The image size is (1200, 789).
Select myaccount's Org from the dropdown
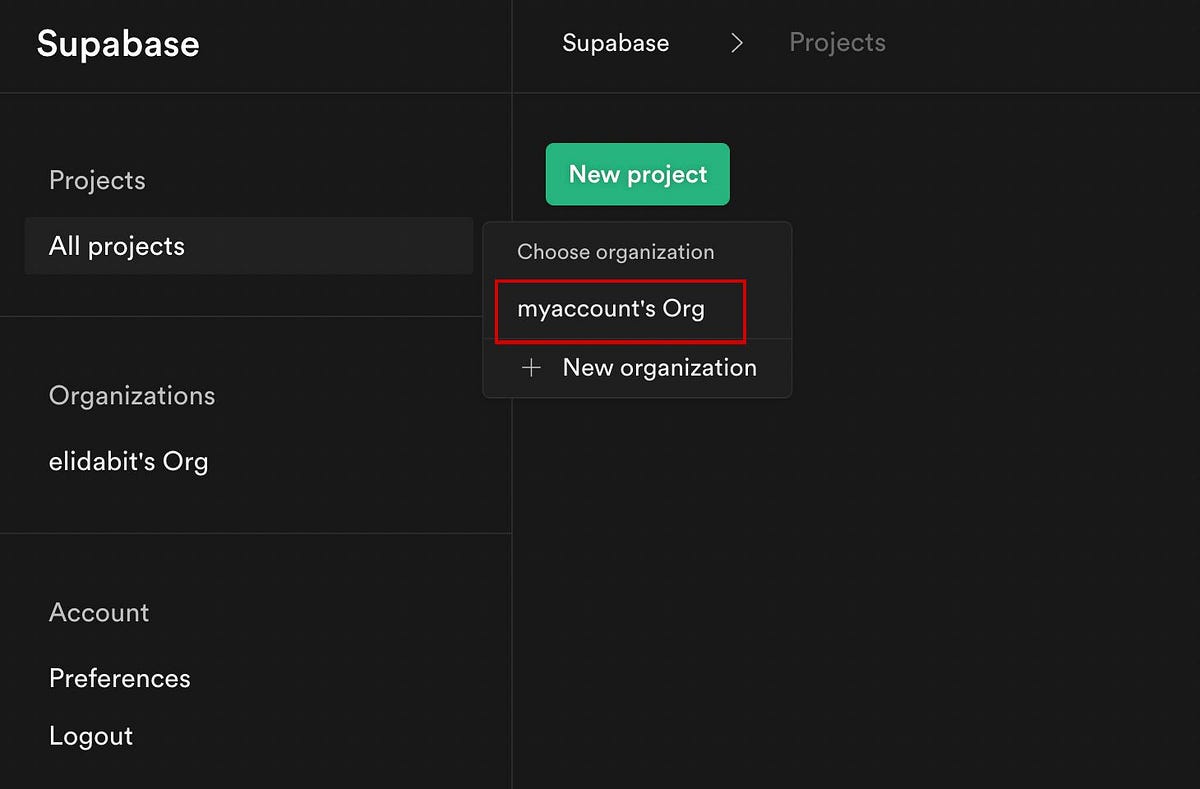click(x=611, y=309)
